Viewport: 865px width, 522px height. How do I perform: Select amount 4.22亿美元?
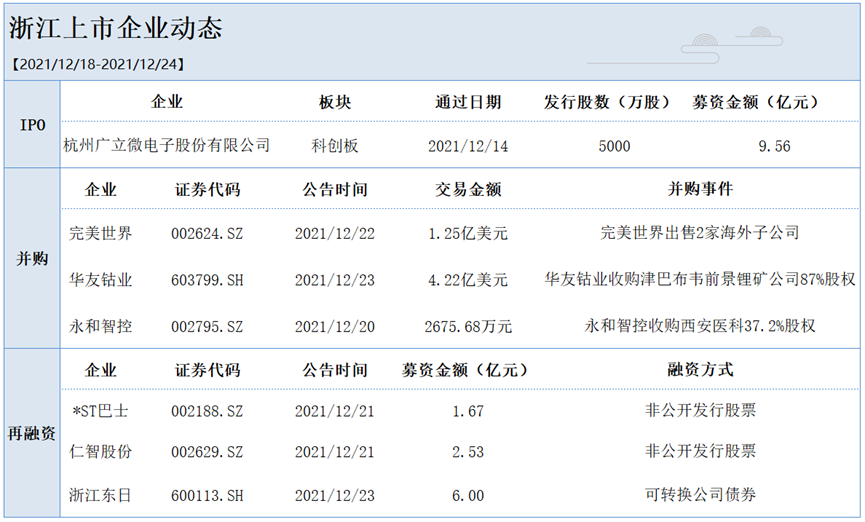[x=468, y=280]
